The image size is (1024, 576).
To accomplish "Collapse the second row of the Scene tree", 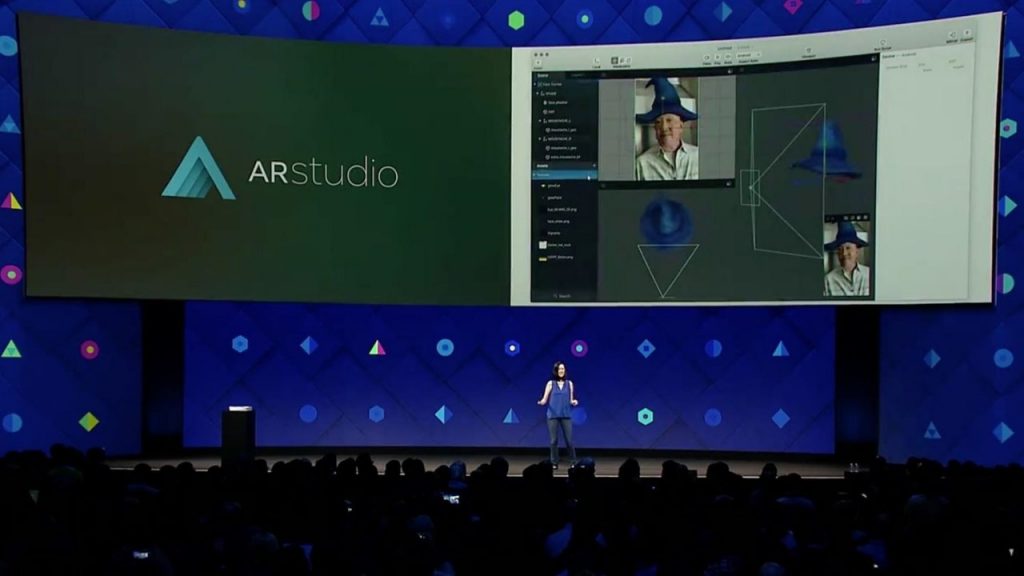I will click(538, 93).
